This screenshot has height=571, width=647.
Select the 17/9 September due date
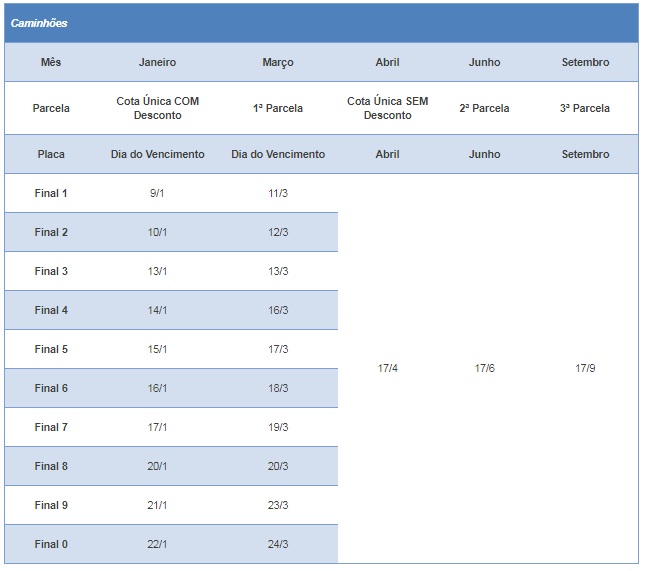(585, 368)
